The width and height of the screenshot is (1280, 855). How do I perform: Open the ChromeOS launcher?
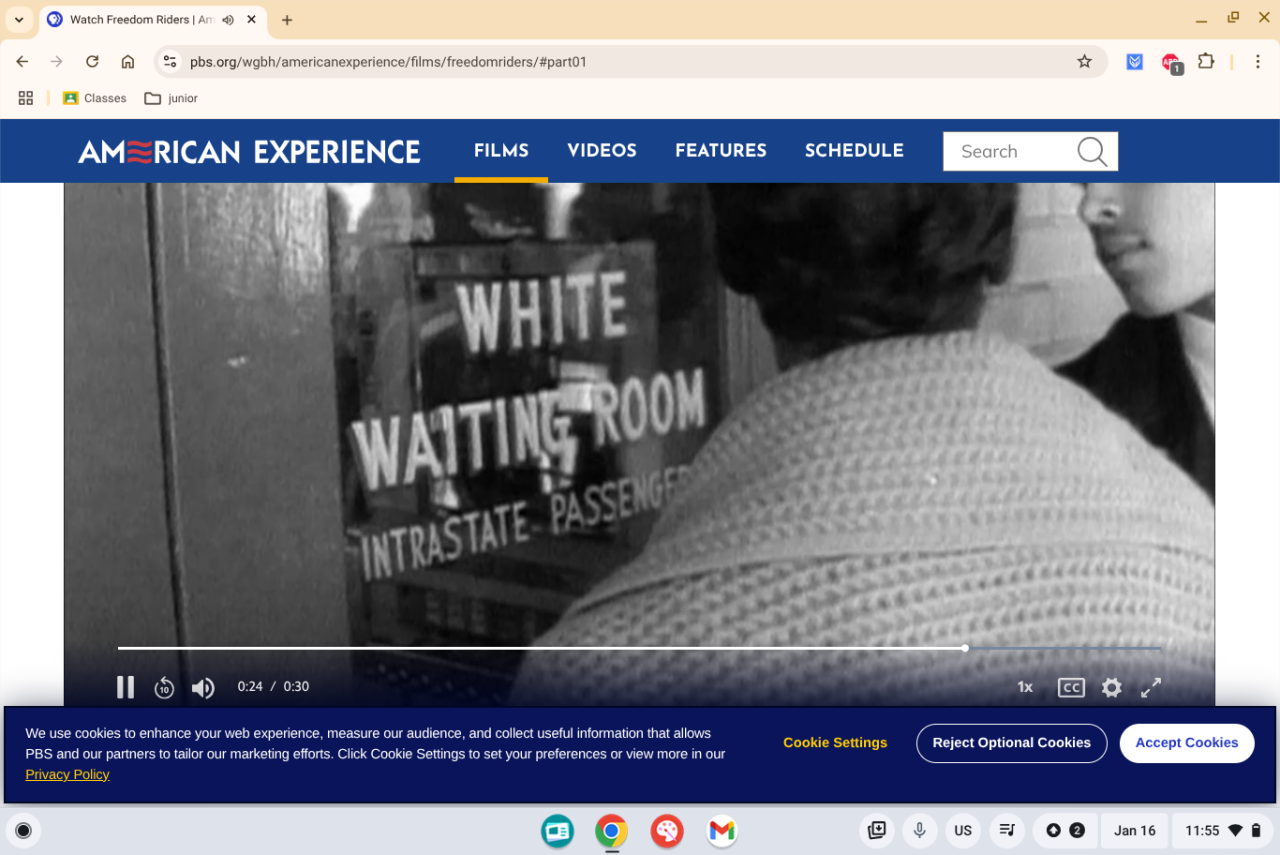pos(24,831)
